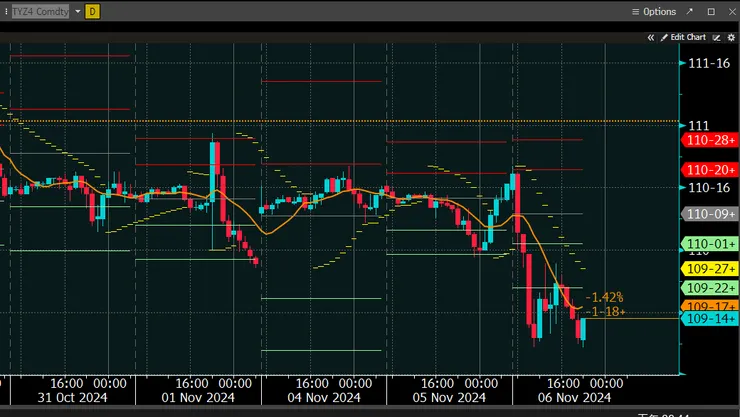This screenshot has height=417, width=740.
Task: Click the window restore icon in title bar
Action: click(711, 12)
